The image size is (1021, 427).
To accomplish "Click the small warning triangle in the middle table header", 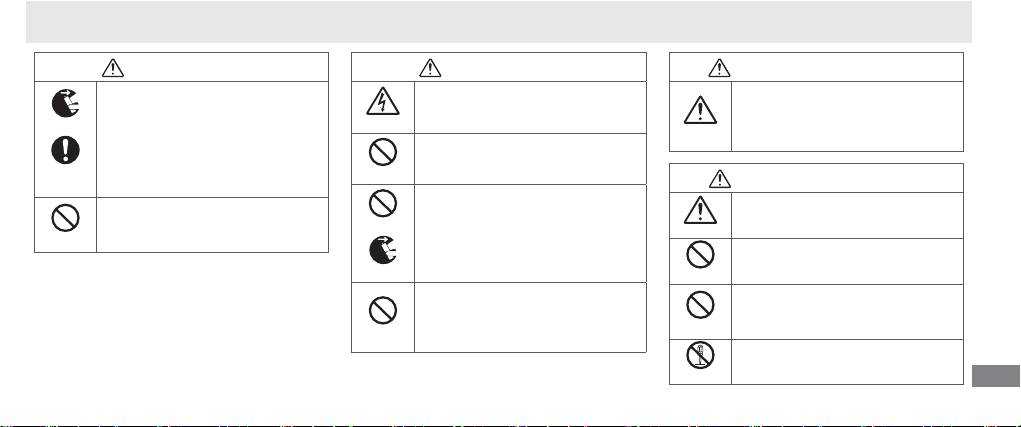I will (430, 67).
